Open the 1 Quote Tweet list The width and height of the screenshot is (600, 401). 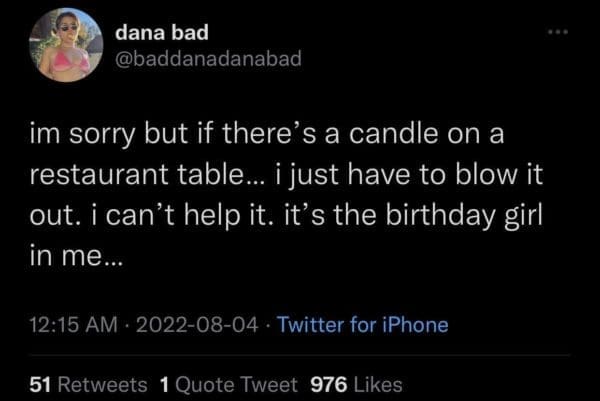click(230, 384)
